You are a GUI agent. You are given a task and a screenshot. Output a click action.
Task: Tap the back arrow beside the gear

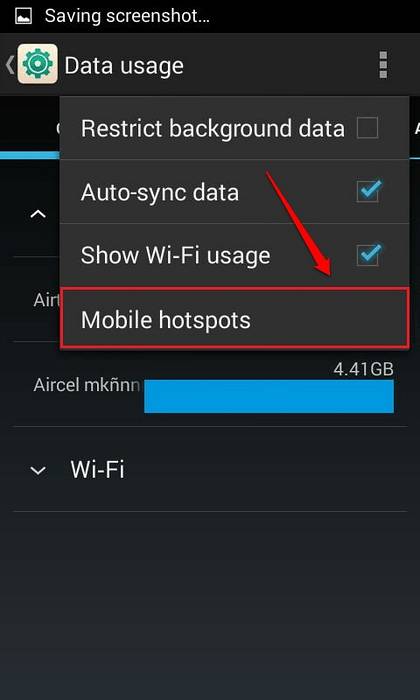[9, 65]
